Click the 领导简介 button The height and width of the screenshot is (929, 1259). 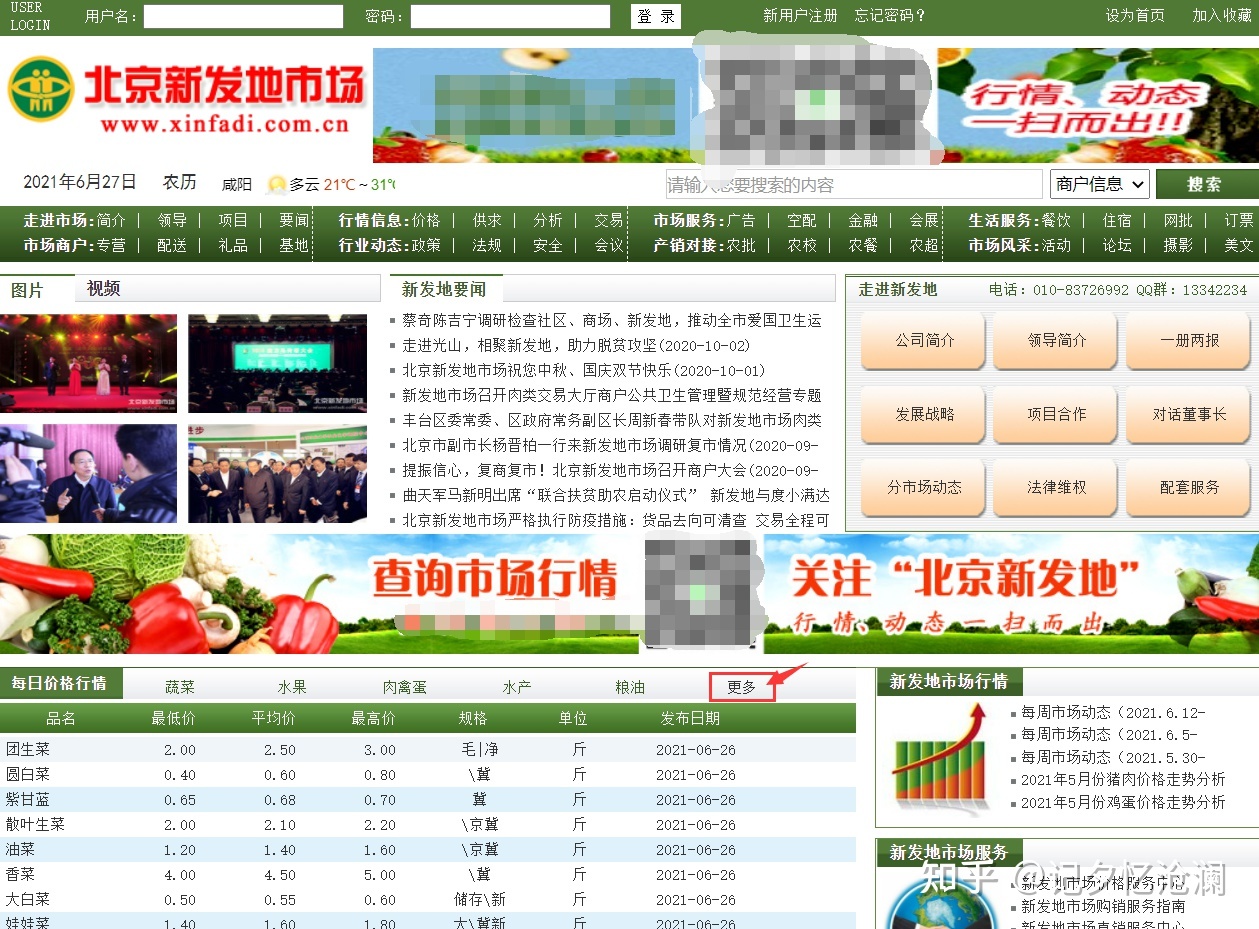[x=1056, y=341]
